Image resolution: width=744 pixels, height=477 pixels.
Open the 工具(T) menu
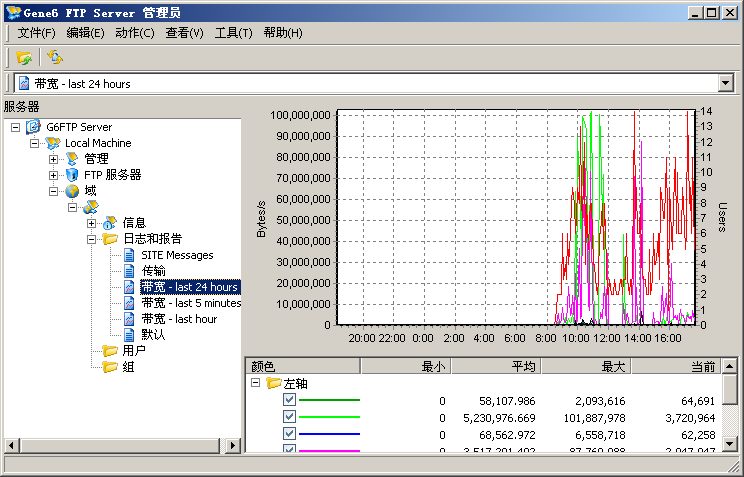pyautogui.click(x=233, y=33)
